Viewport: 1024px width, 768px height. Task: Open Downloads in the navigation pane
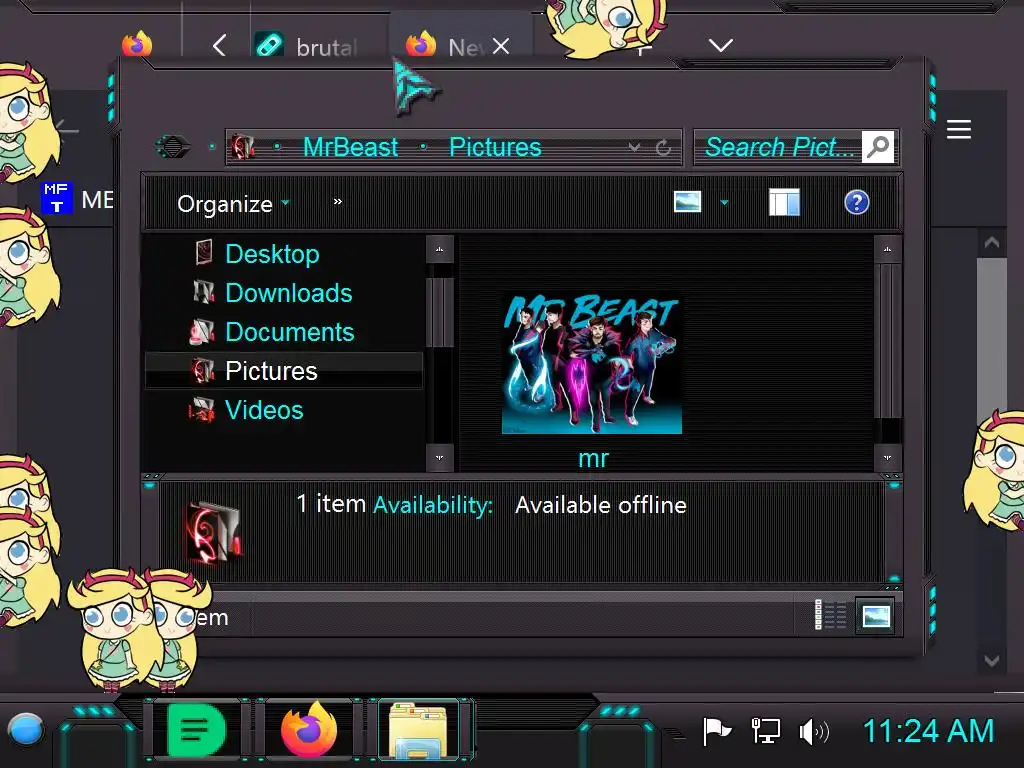coord(289,293)
